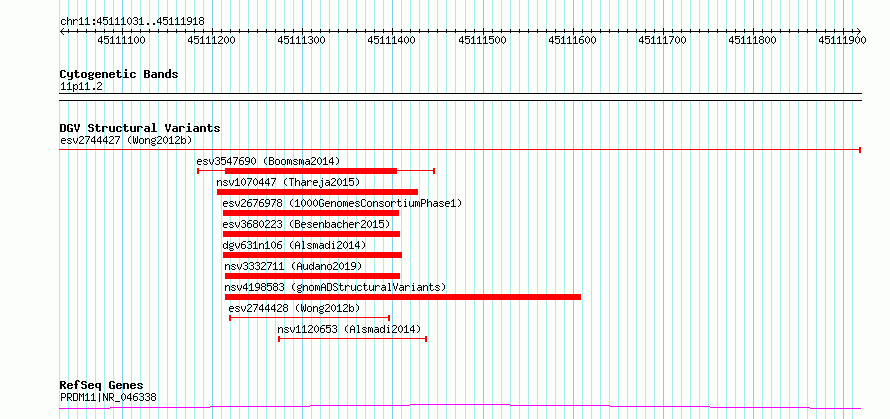Click ruler position 45111300
The height and width of the screenshot is (419, 890).
(x=302, y=40)
